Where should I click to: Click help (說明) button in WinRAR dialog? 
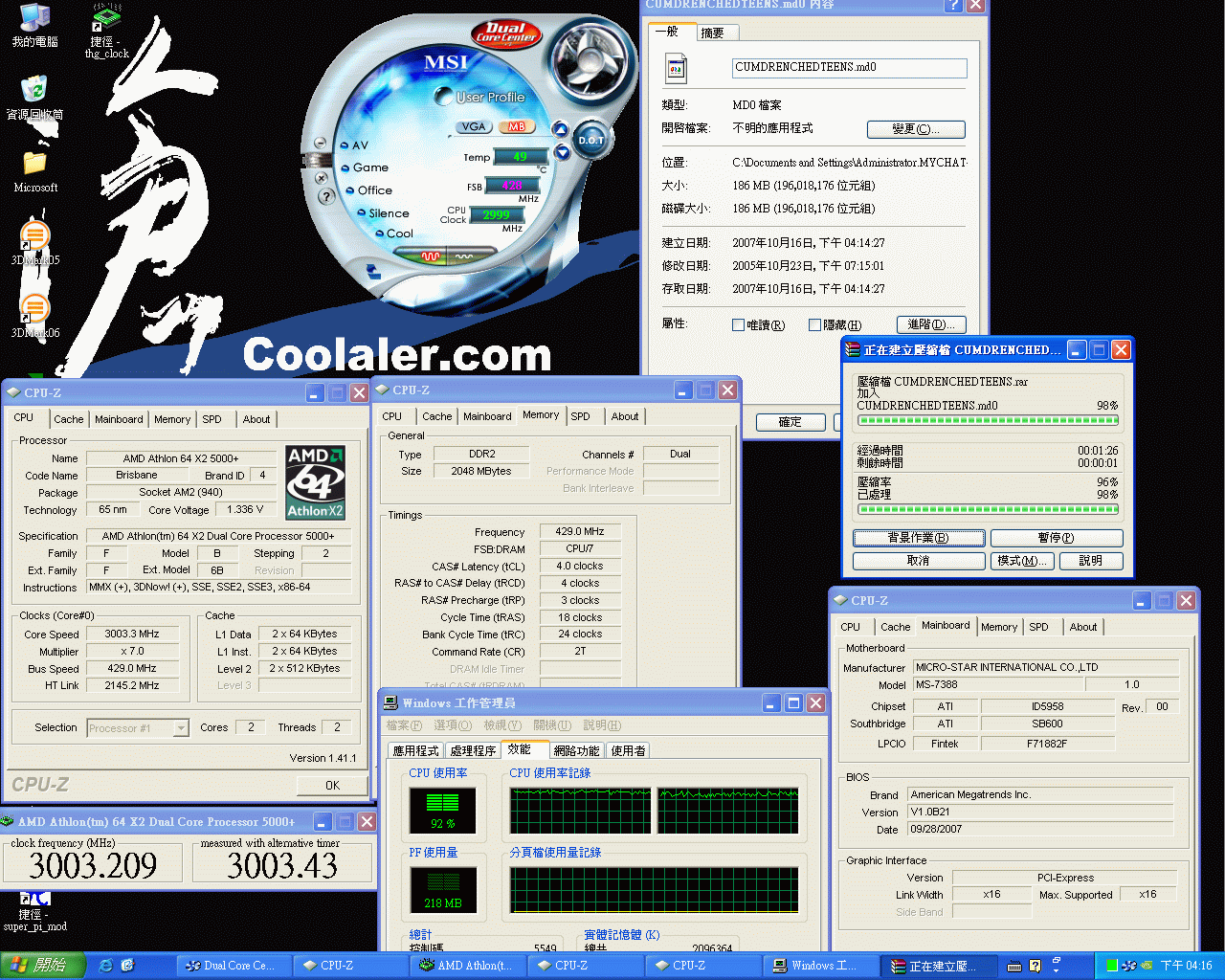[x=1091, y=561]
